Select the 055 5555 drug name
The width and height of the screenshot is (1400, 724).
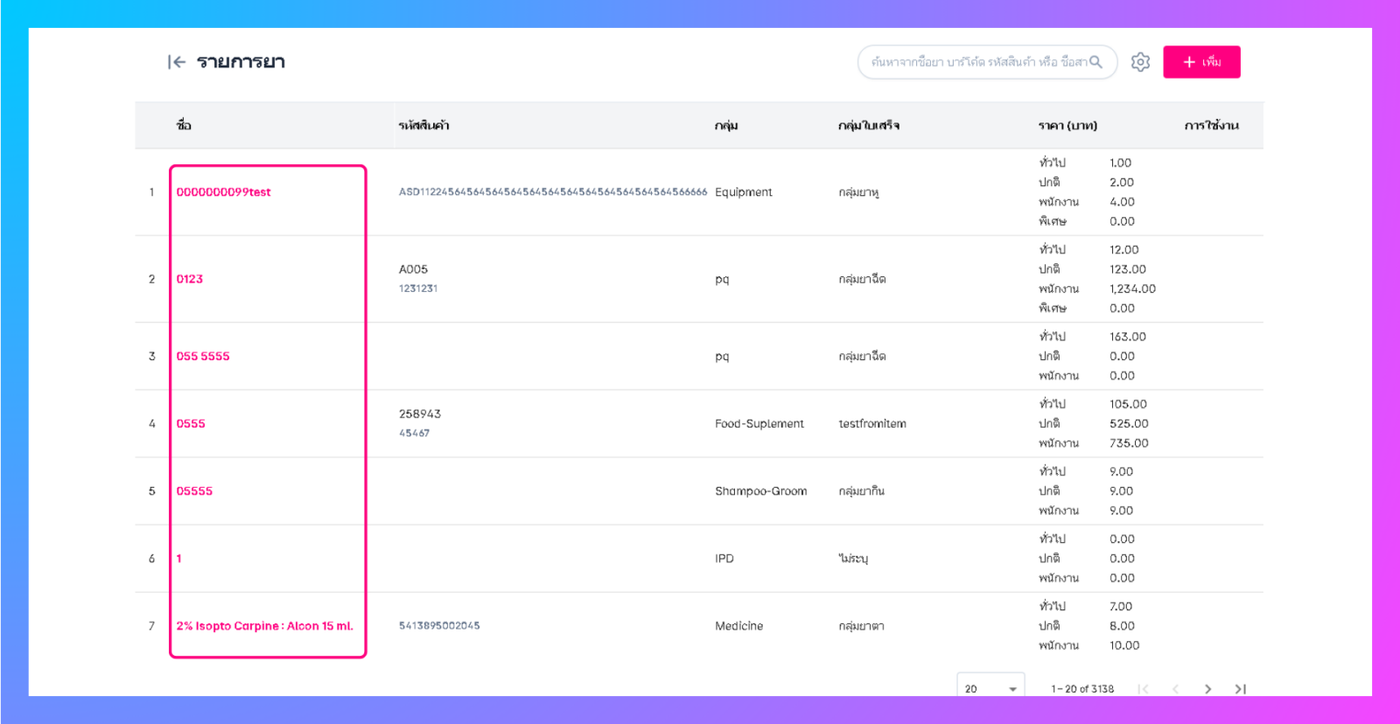pos(203,356)
